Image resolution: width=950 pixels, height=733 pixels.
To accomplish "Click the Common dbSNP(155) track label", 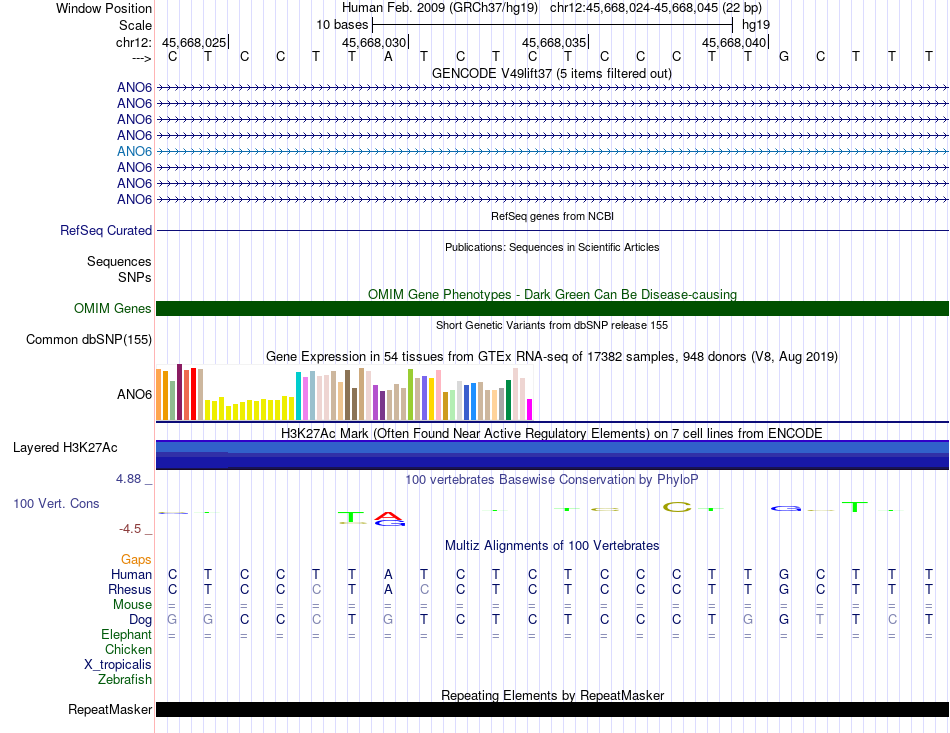I will 88,339.
